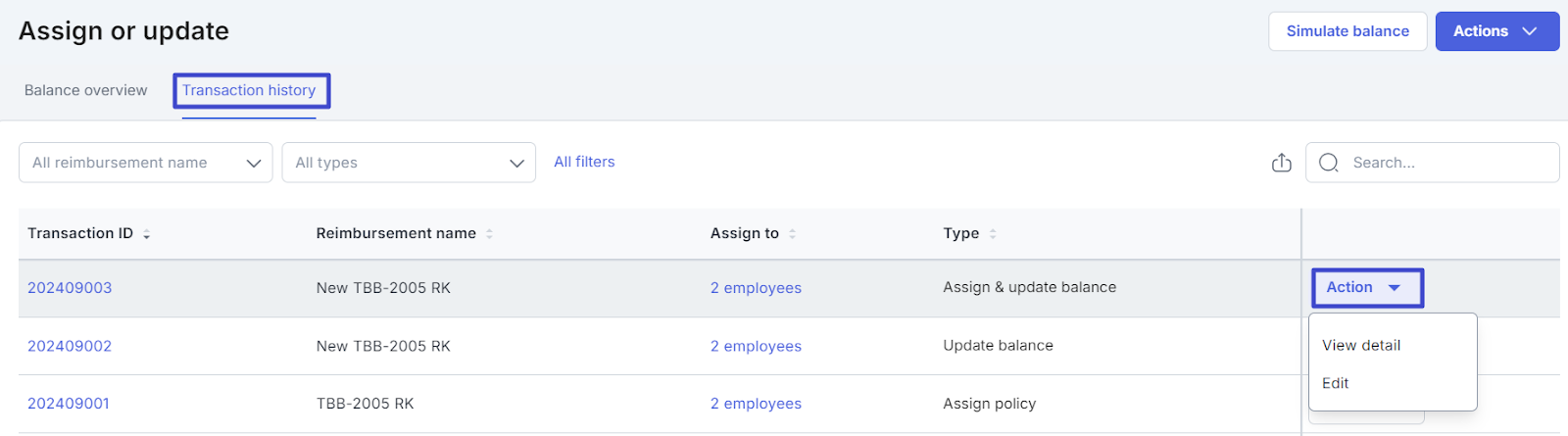Open the All filters link

[584, 162]
